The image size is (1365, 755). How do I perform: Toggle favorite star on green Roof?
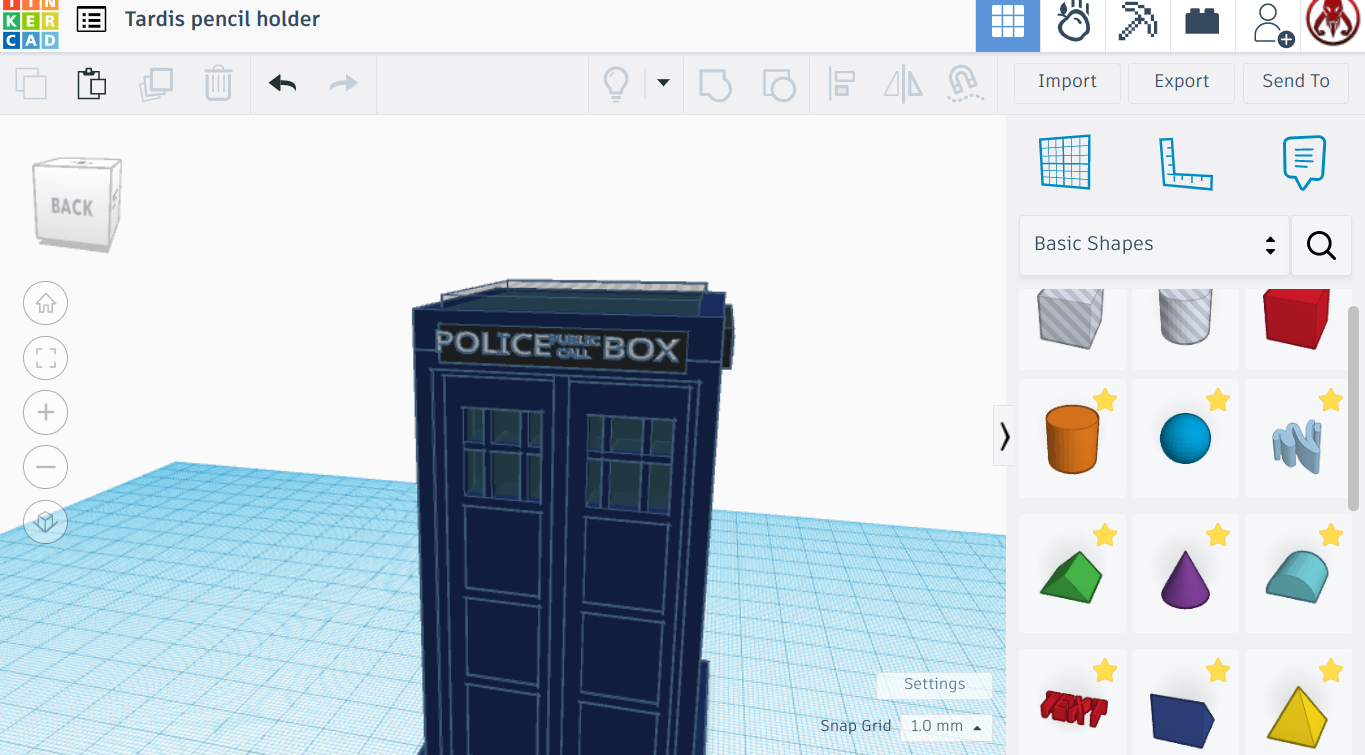coord(1105,536)
